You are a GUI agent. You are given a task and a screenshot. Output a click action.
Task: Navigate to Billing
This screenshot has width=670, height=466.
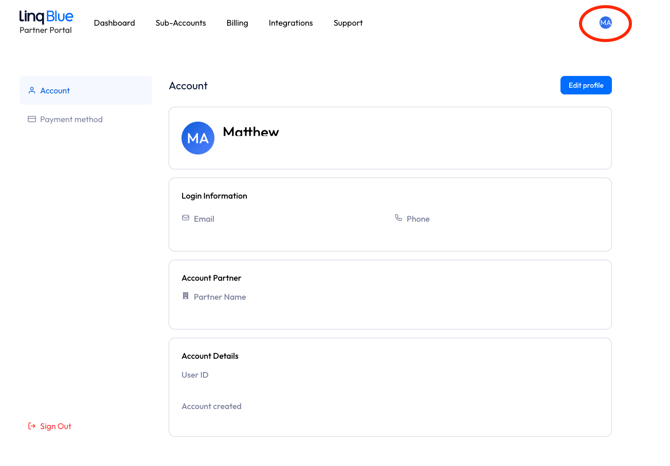pyautogui.click(x=237, y=23)
